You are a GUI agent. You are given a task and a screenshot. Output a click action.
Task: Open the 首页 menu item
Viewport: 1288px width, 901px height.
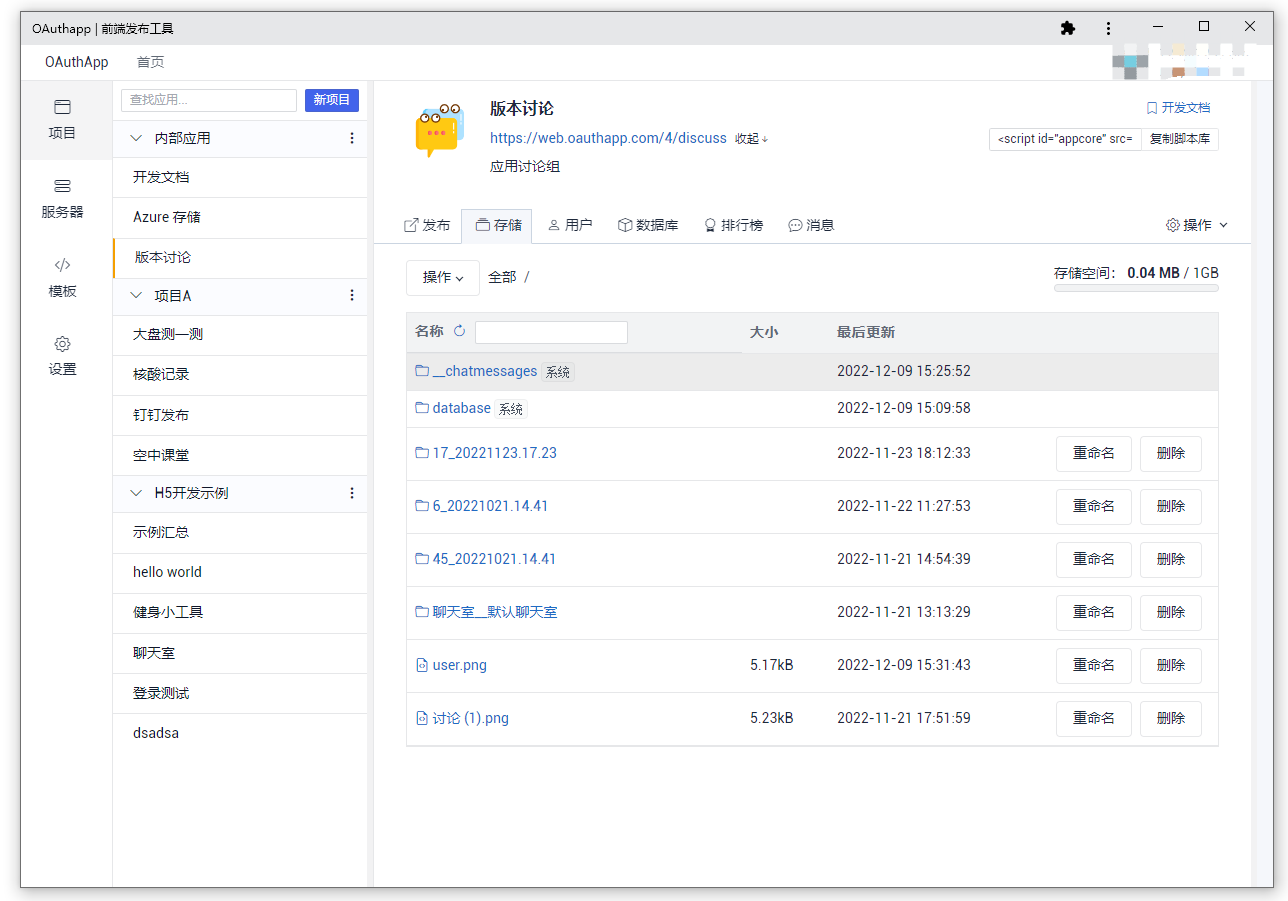(x=150, y=61)
